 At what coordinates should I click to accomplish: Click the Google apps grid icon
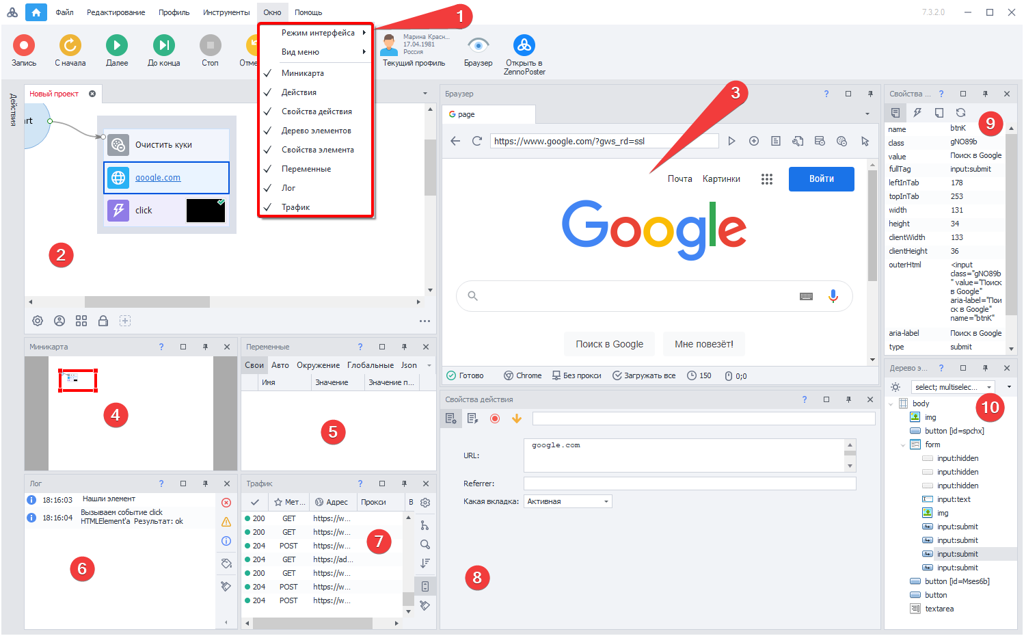point(767,179)
